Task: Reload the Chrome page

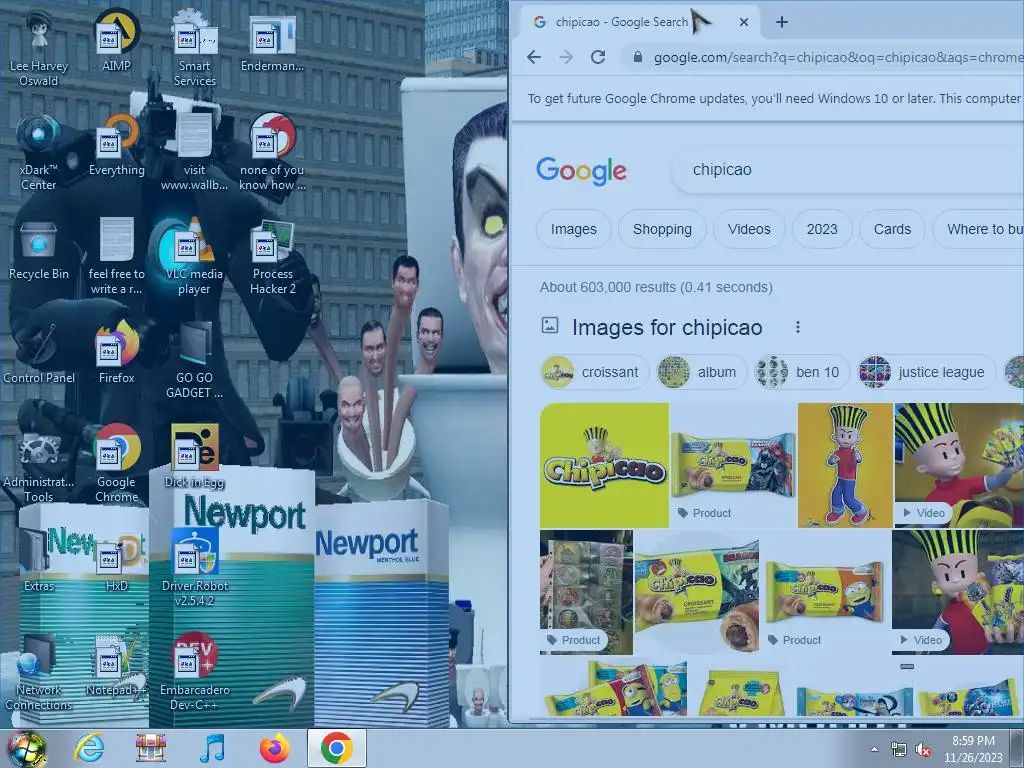Action: [x=598, y=57]
